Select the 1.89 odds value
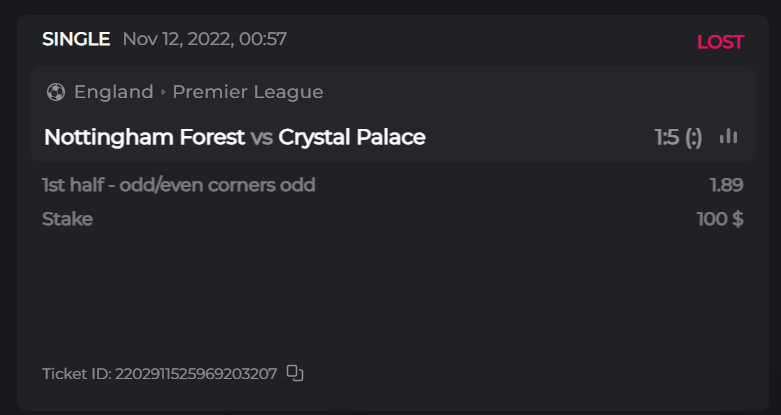This screenshot has width=781, height=415. pos(726,185)
